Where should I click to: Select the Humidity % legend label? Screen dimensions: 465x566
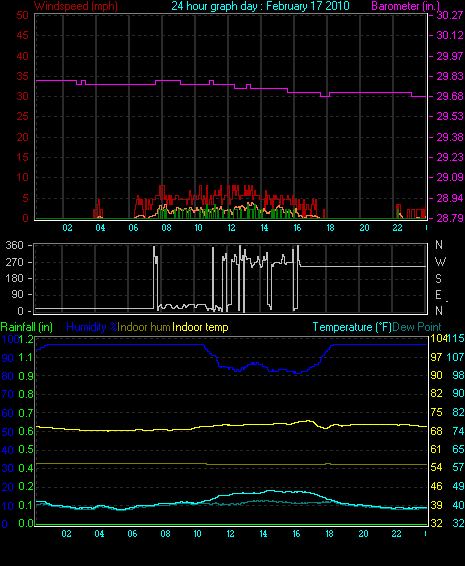coord(92,327)
